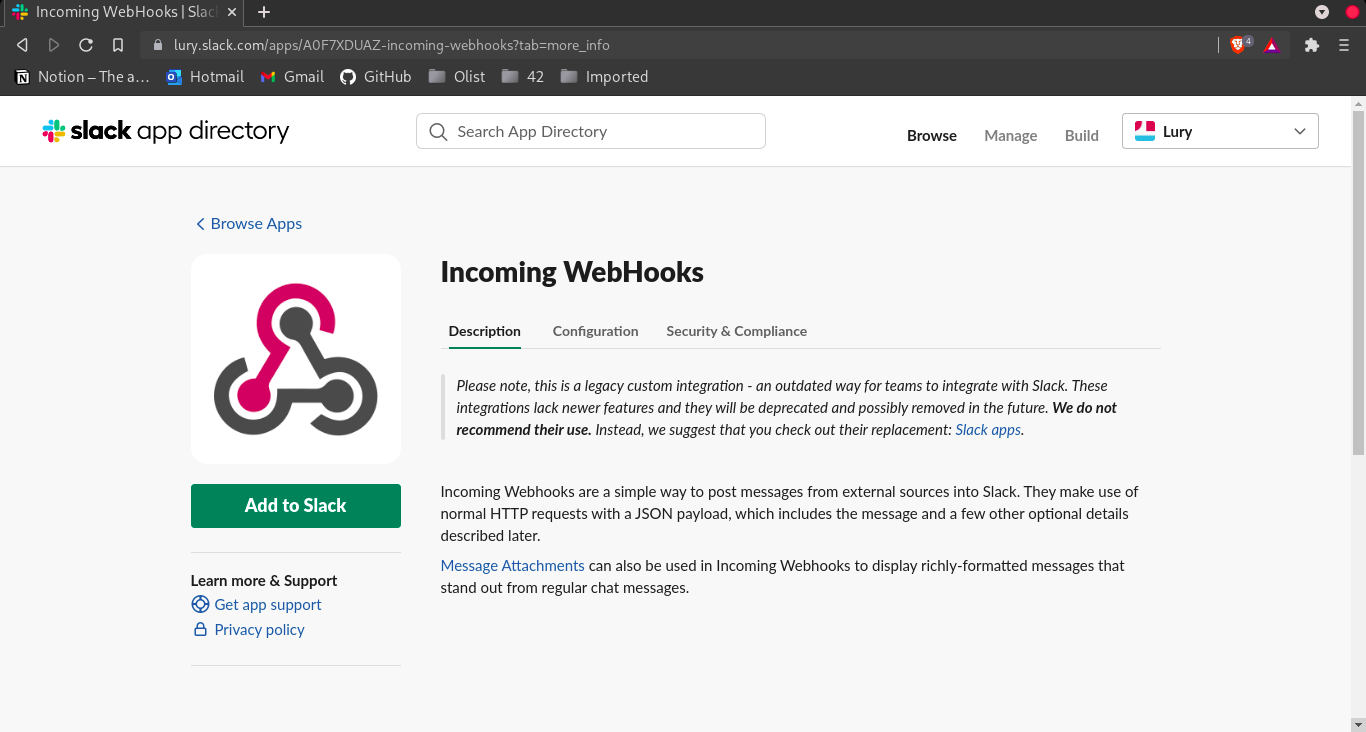
Task: Open the Notion bookmark
Action: [x=83, y=76]
